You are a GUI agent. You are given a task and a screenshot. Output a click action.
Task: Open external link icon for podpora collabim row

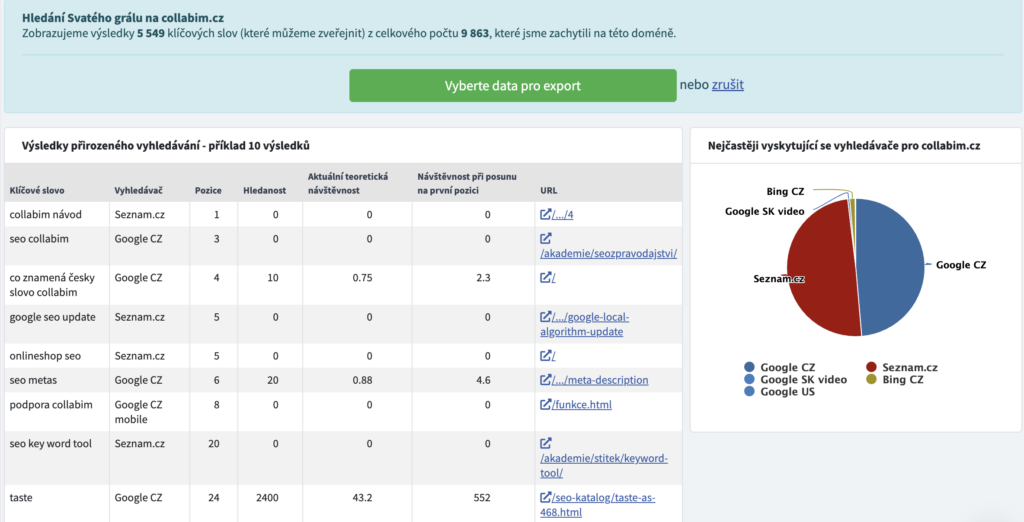pos(545,404)
